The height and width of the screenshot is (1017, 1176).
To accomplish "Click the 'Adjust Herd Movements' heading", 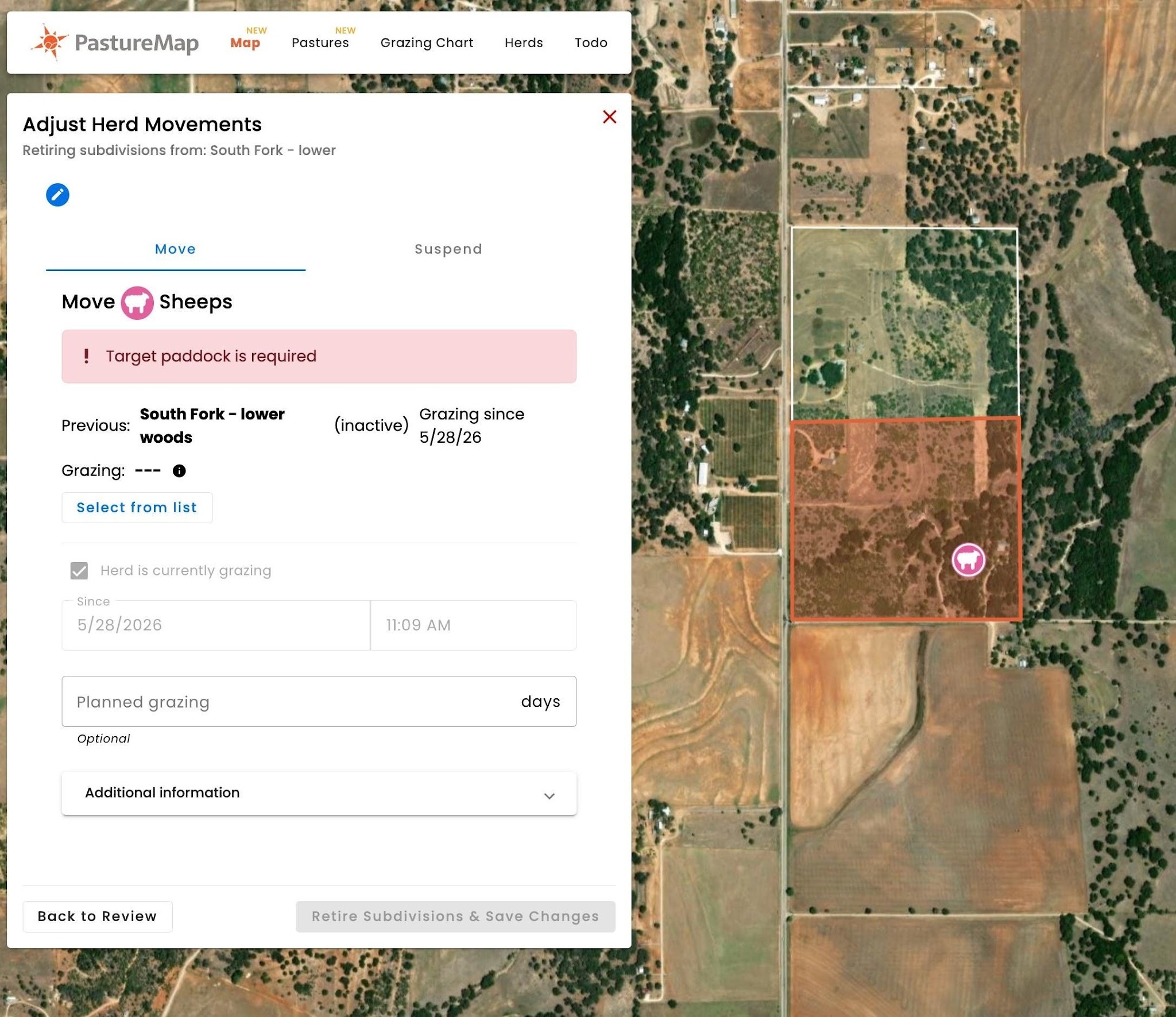I will tap(142, 125).
